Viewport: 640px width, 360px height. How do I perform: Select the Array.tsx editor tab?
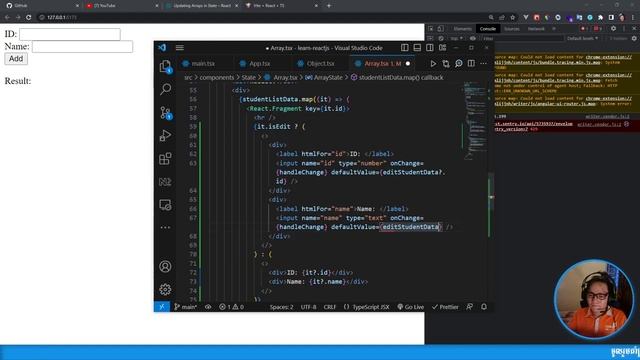pyautogui.click(x=382, y=64)
